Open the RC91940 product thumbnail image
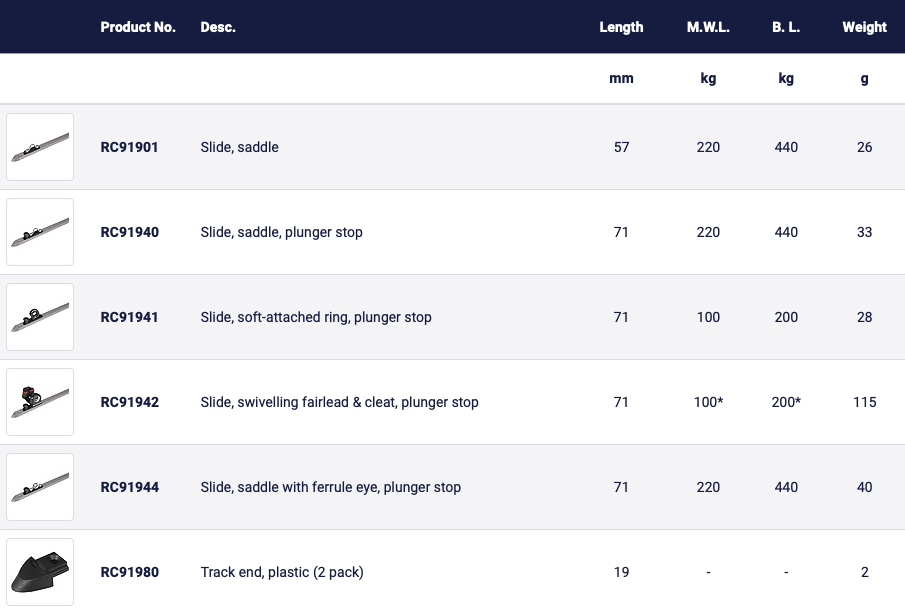905x613 pixels. click(x=40, y=232)
